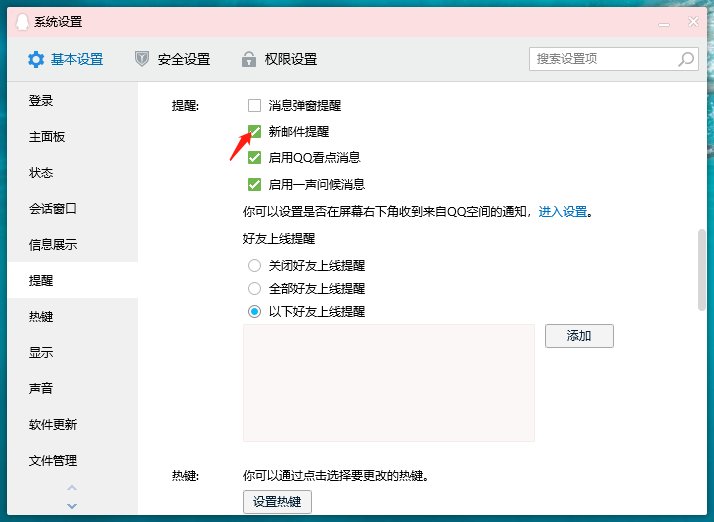Screen dimensions: 714x522
Task: Click the shield icon for 安全设置
Action: pos(142,59)
